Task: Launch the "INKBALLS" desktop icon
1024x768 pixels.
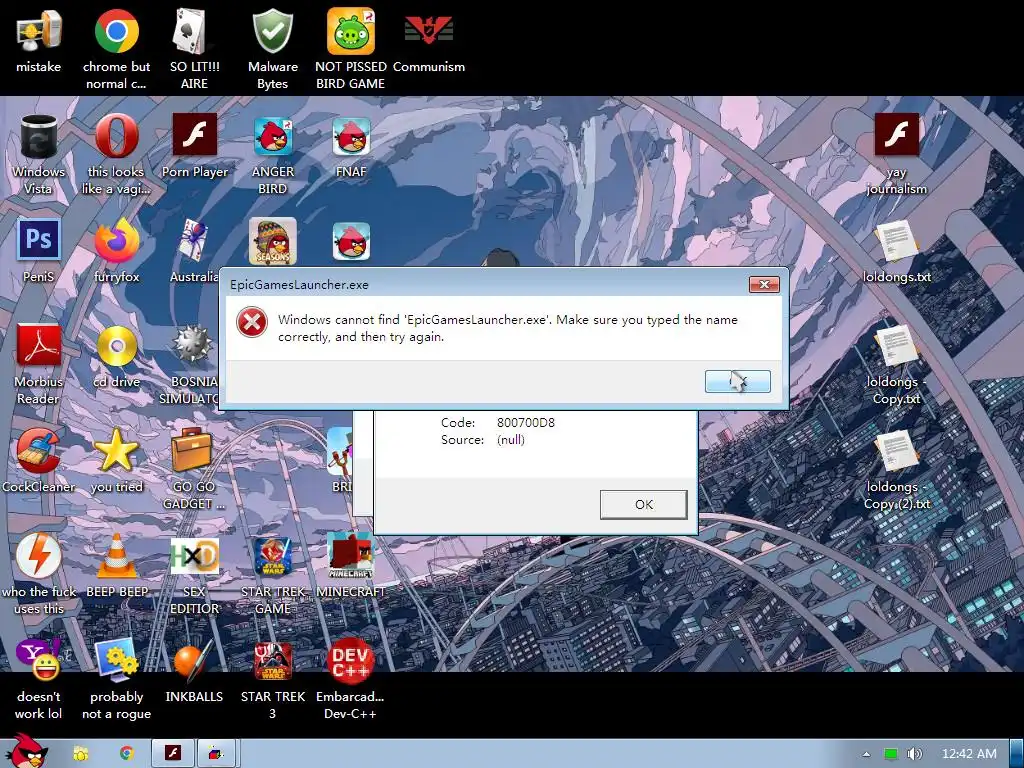Action: click(194, 660)
